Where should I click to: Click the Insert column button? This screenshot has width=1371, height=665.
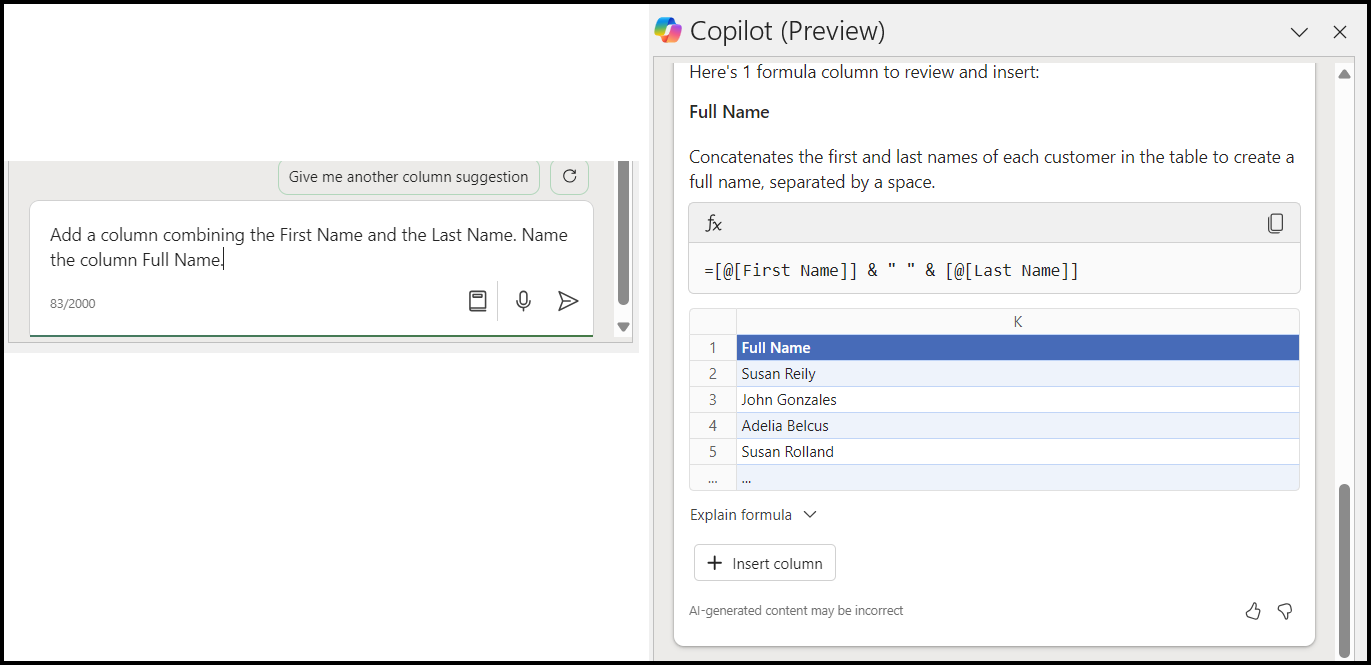[764, 562]
